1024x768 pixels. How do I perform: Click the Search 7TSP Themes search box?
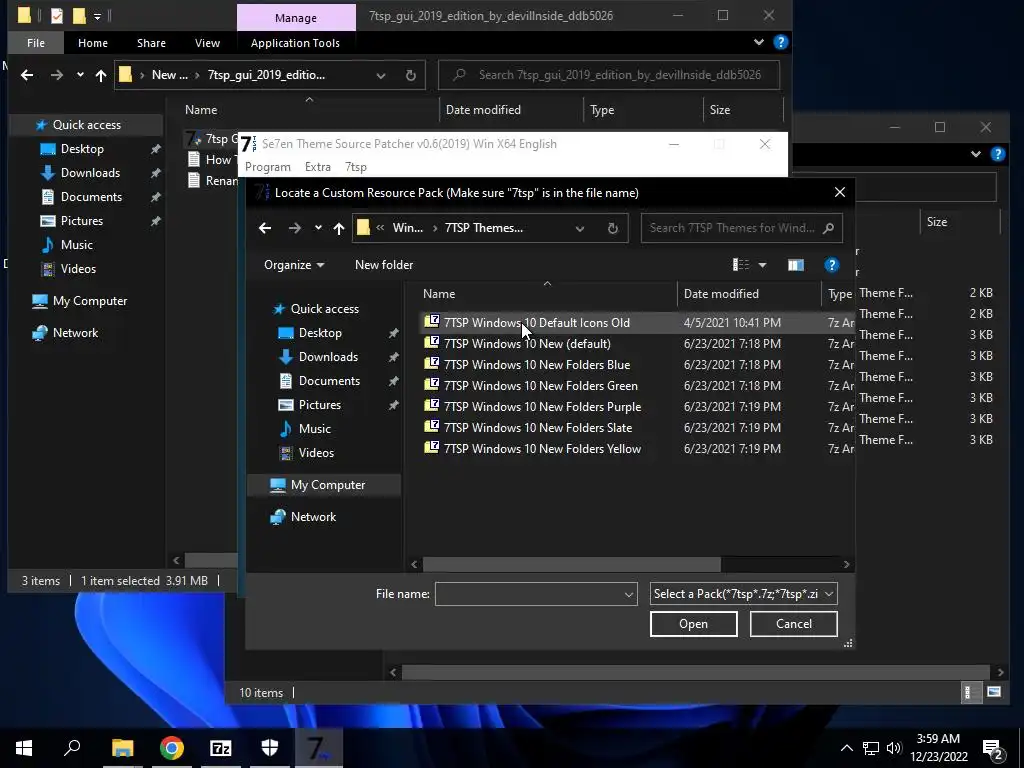click(731, 228)
